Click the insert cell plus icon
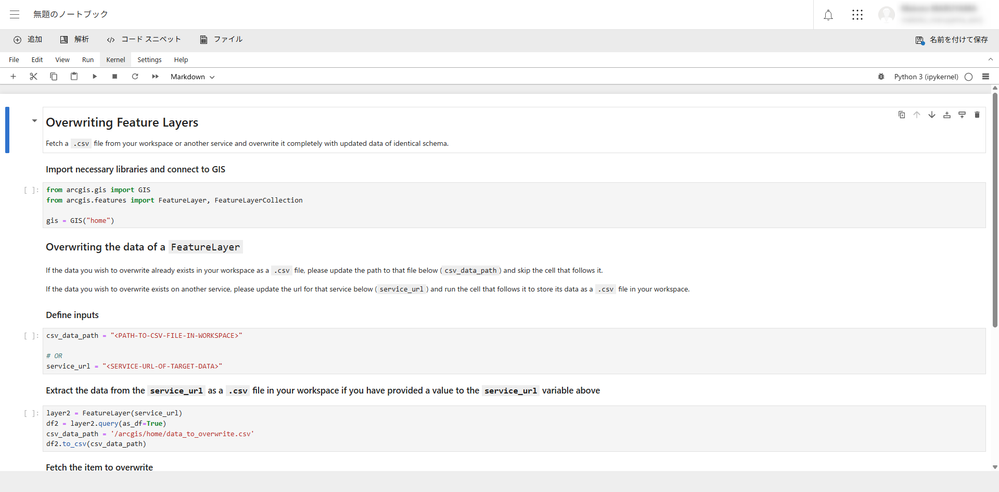The image size is (999, 492). (x=13, y=76)
